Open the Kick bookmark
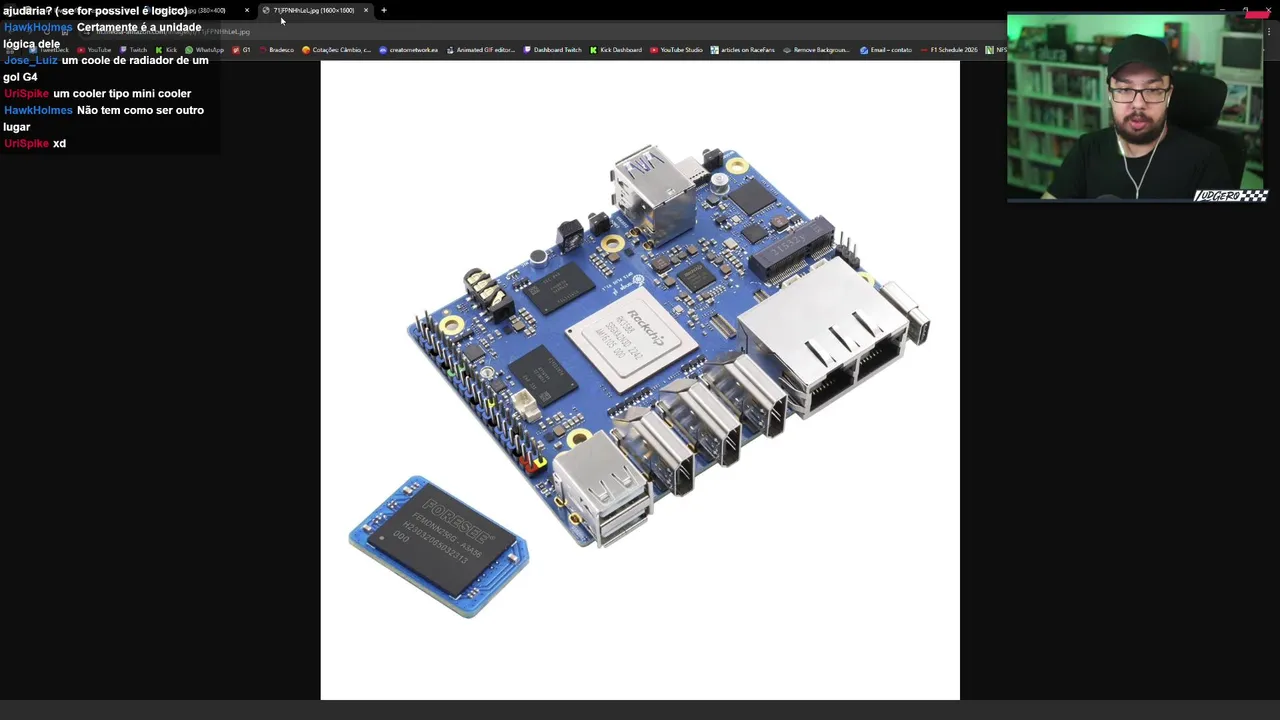 click(166, 50)
